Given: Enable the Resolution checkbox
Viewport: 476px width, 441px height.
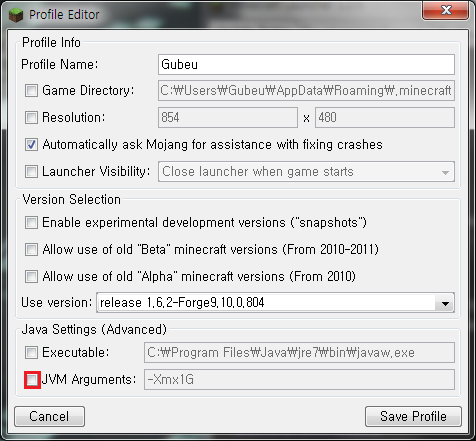Looking at the screenshot, I should [x=31, y=117].
